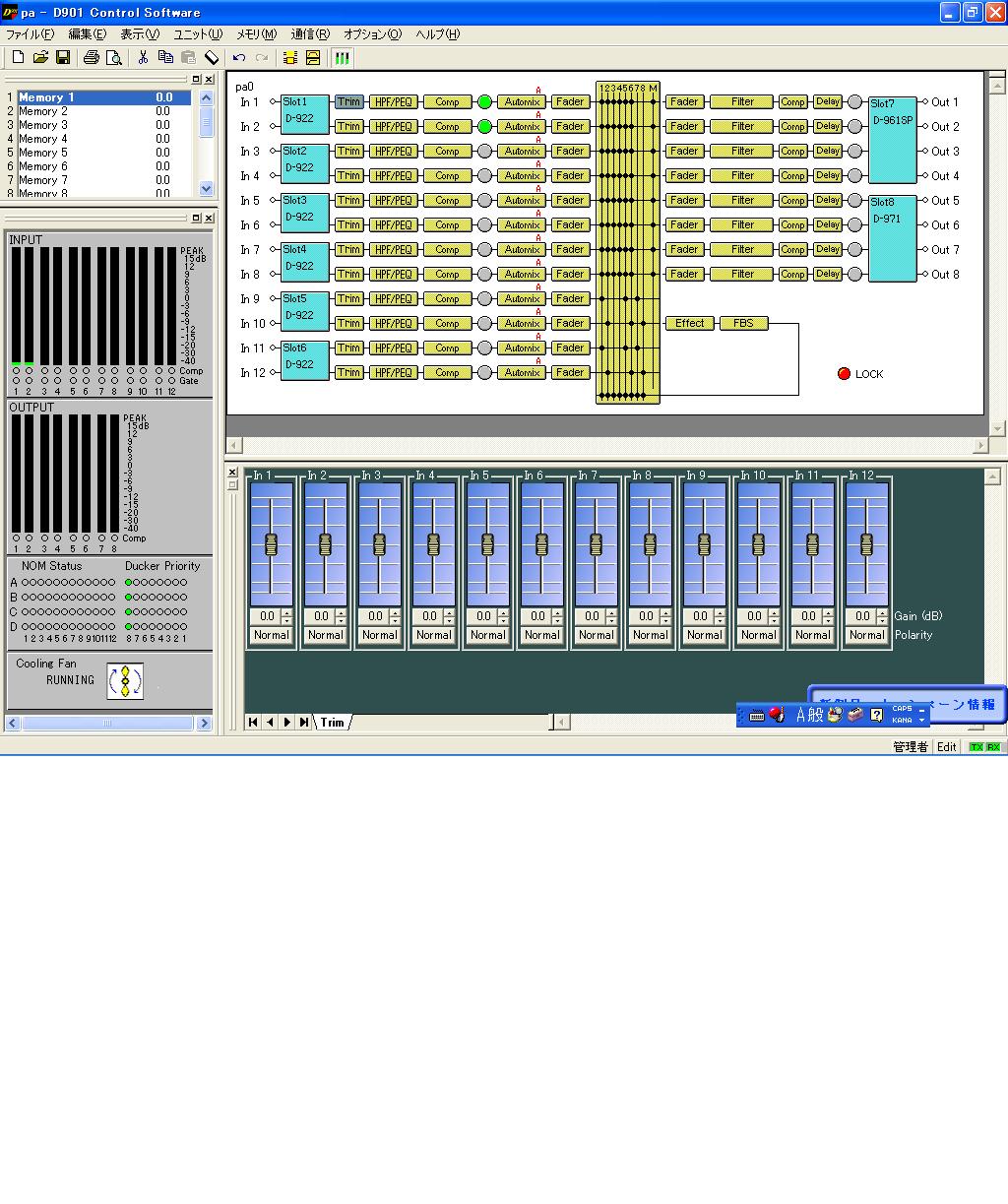Click the Effect block
1008x1204 pixels.
690,323
